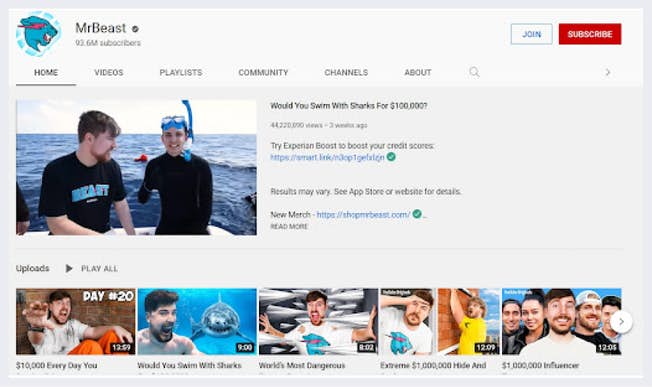
Task: Click the PLAY ALL label
Action: pyautogui.click(x=99, y=269)
